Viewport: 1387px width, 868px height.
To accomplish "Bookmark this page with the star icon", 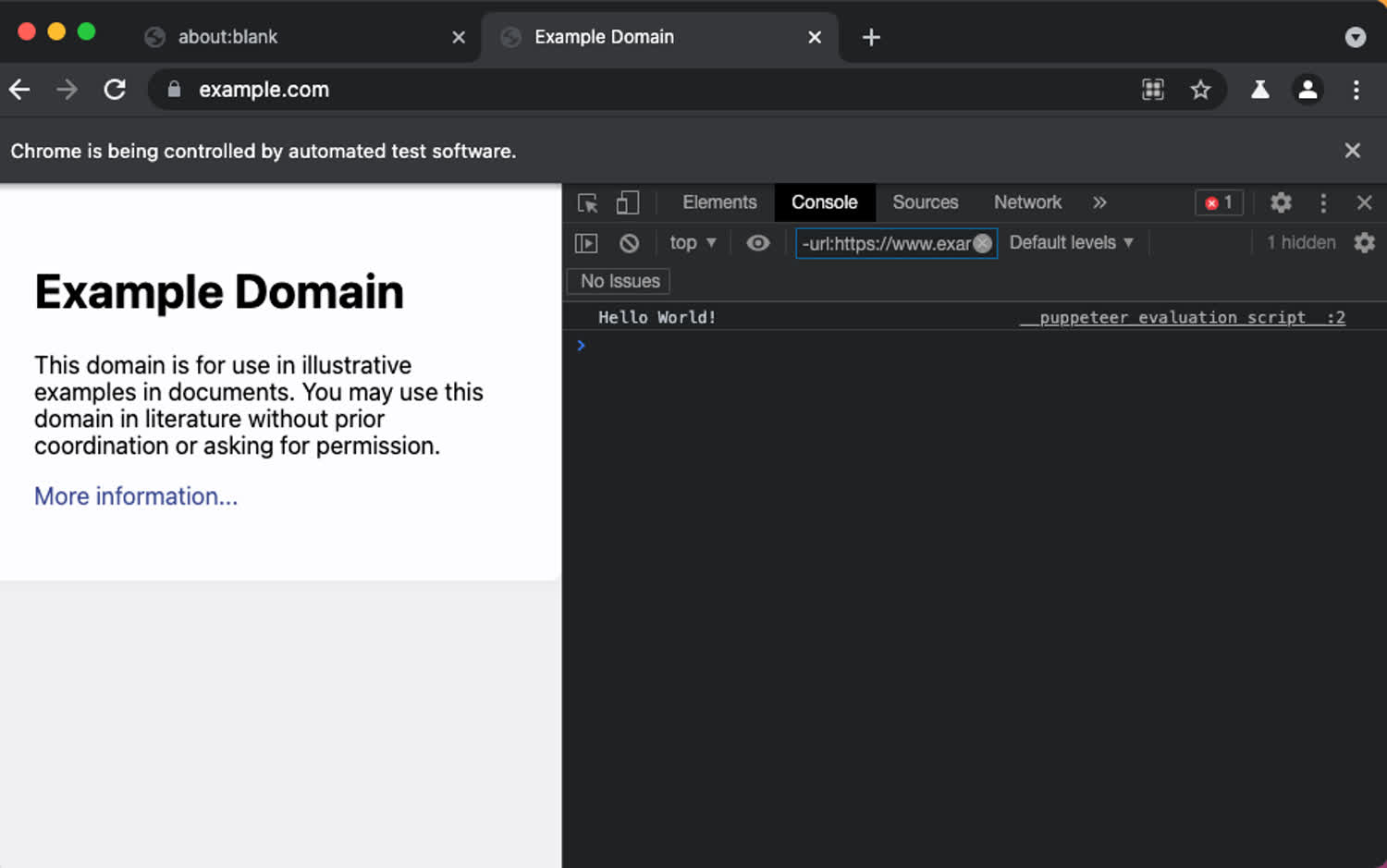I will coord(1200,90).
